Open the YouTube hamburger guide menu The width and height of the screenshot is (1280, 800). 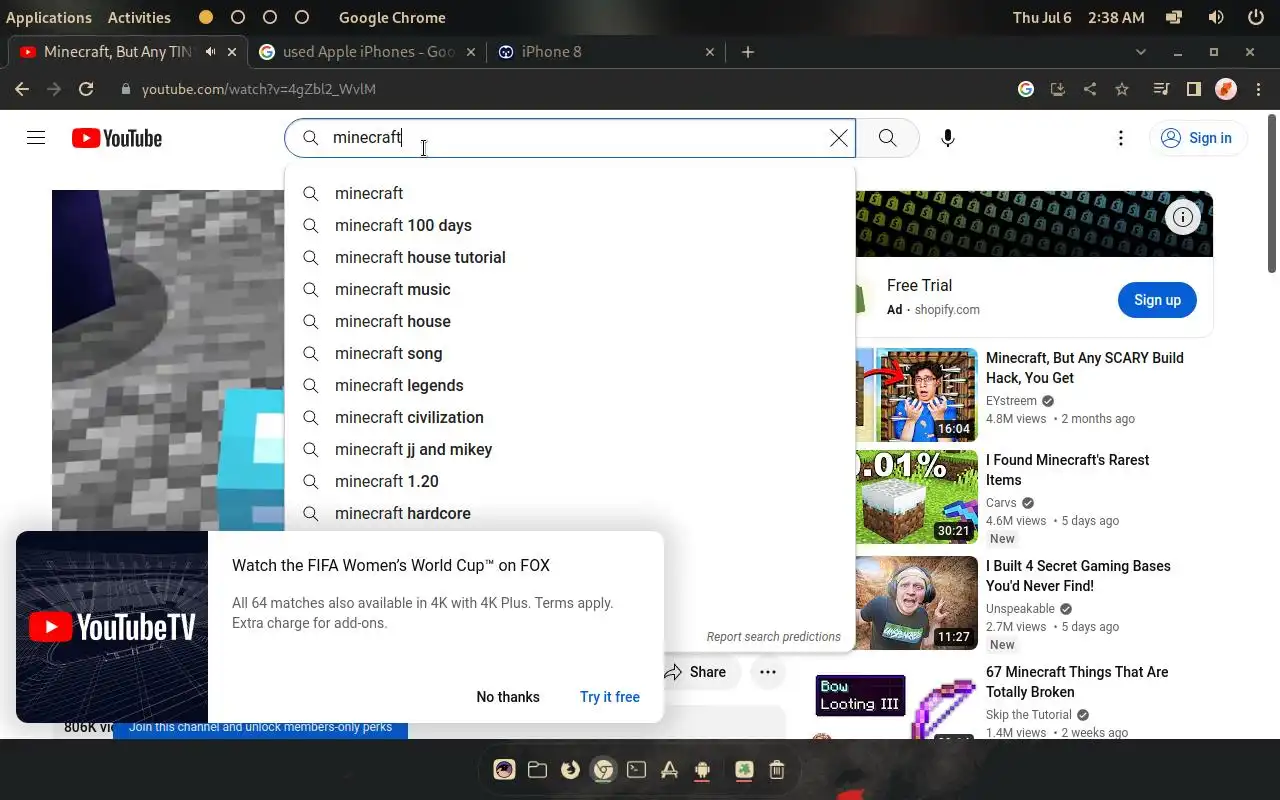pyautogui.click(x=36, y=138)
